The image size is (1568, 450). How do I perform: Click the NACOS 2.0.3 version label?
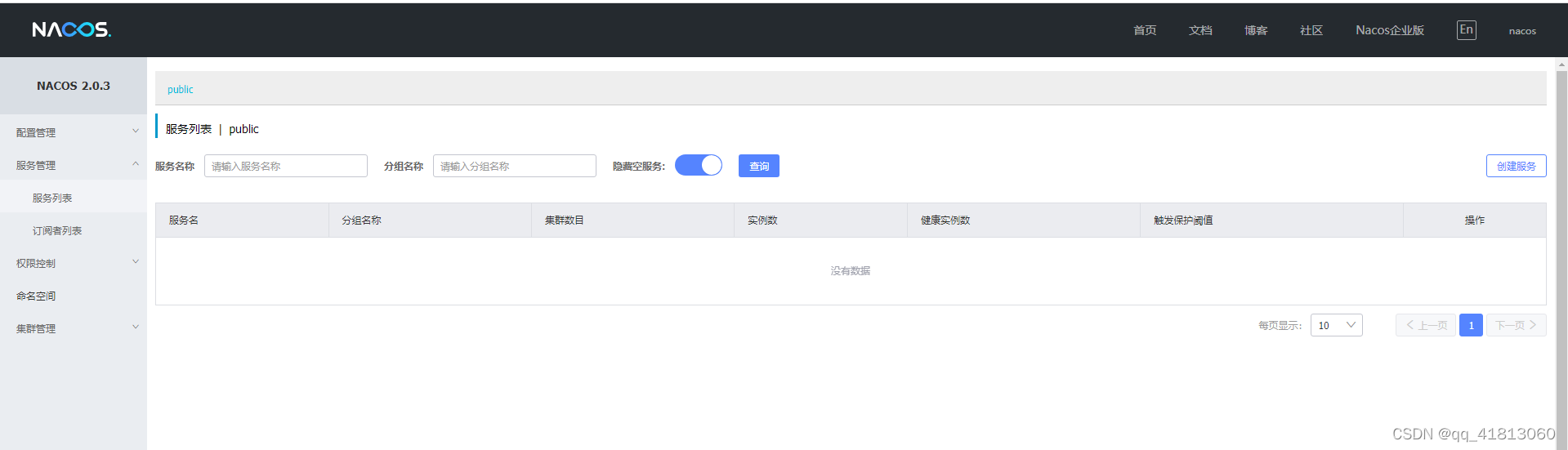(x=74, y=86)
